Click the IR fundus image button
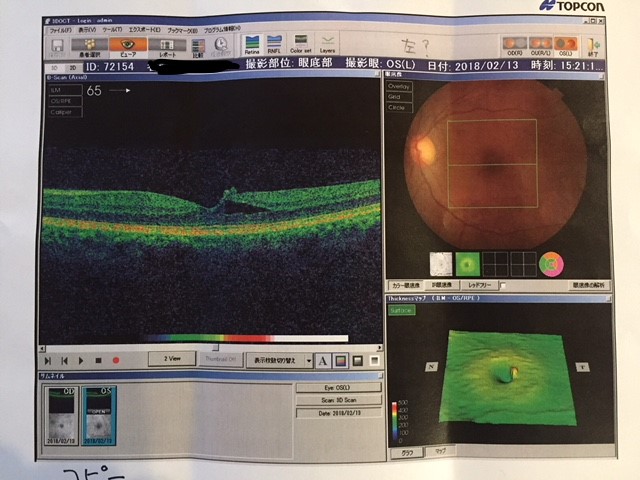Image resolution: width=640 pixels, height=480 pixels. 442,285
